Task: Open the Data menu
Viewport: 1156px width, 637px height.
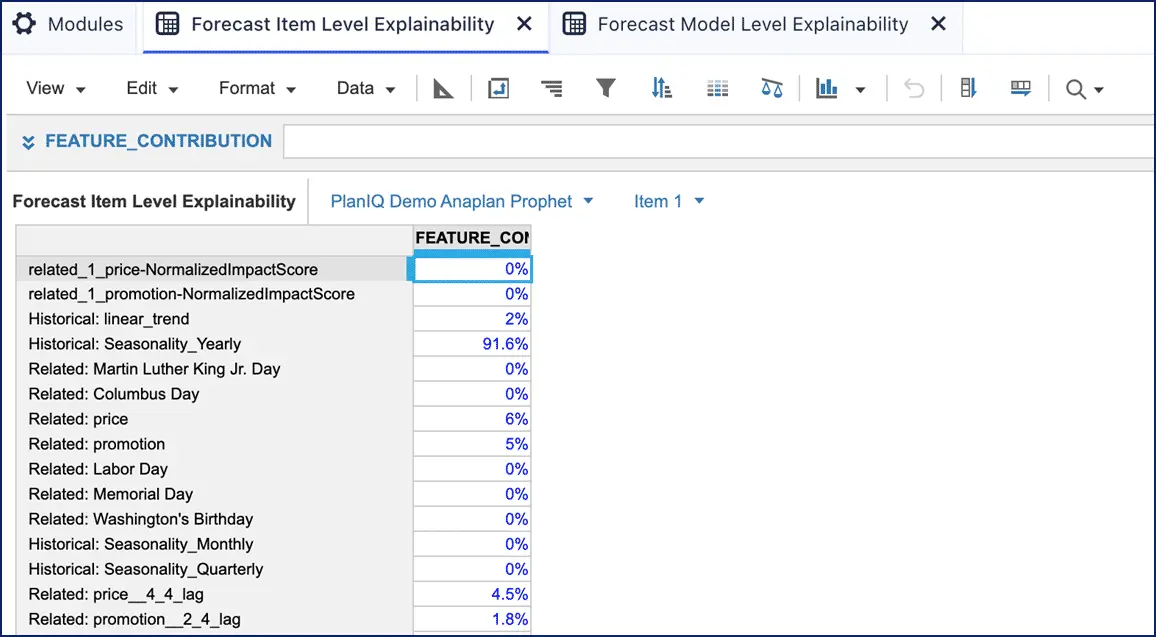Action: pyautogui.click(x=364, y=88)
